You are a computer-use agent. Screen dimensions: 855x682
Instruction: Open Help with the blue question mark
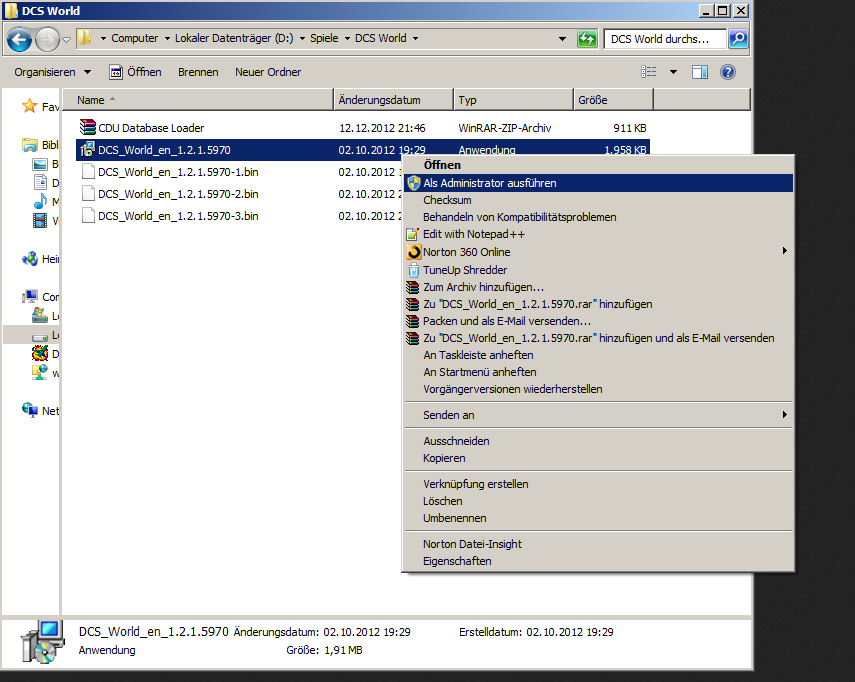(728, 72)
